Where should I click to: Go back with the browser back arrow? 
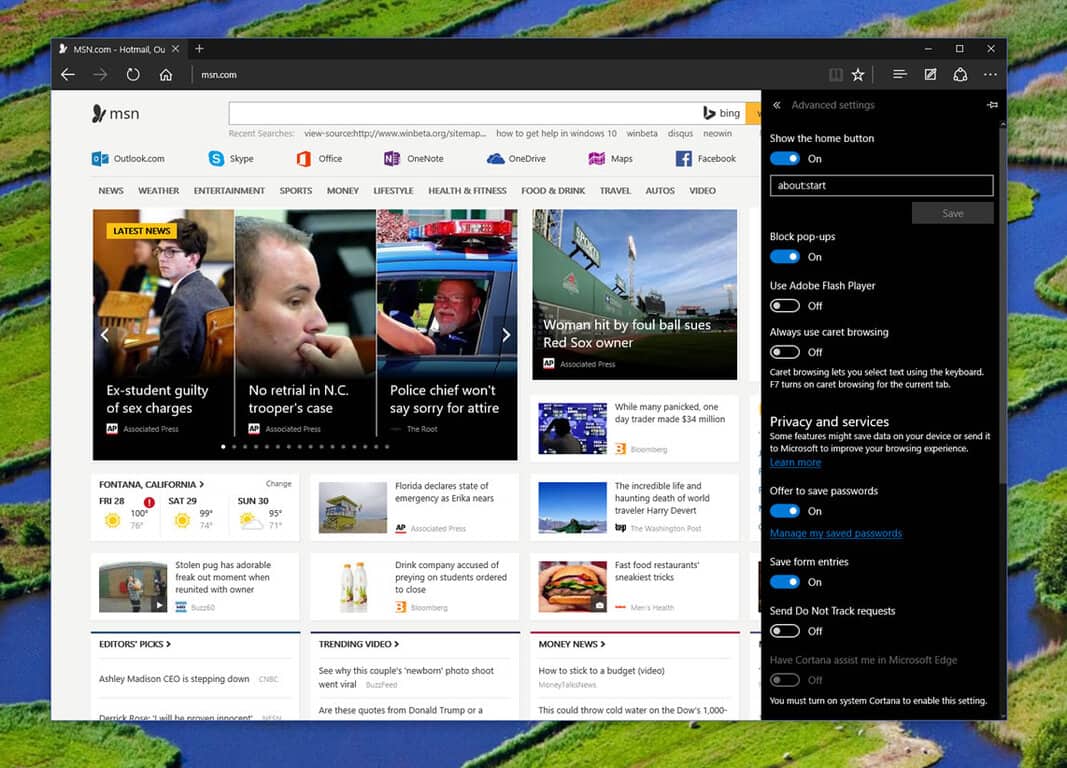[x=68, y=75]
